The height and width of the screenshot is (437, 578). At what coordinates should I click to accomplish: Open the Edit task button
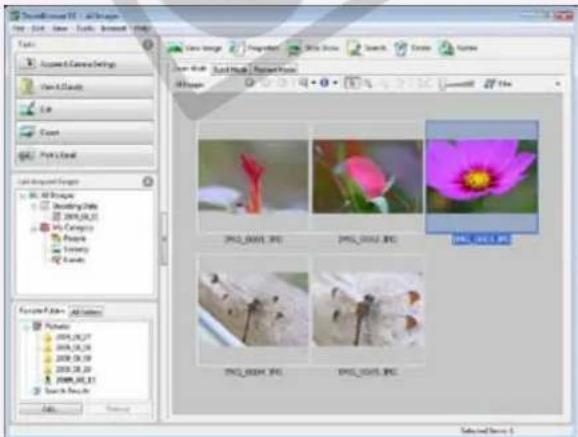pyautogui.click(x=85, y=110)
